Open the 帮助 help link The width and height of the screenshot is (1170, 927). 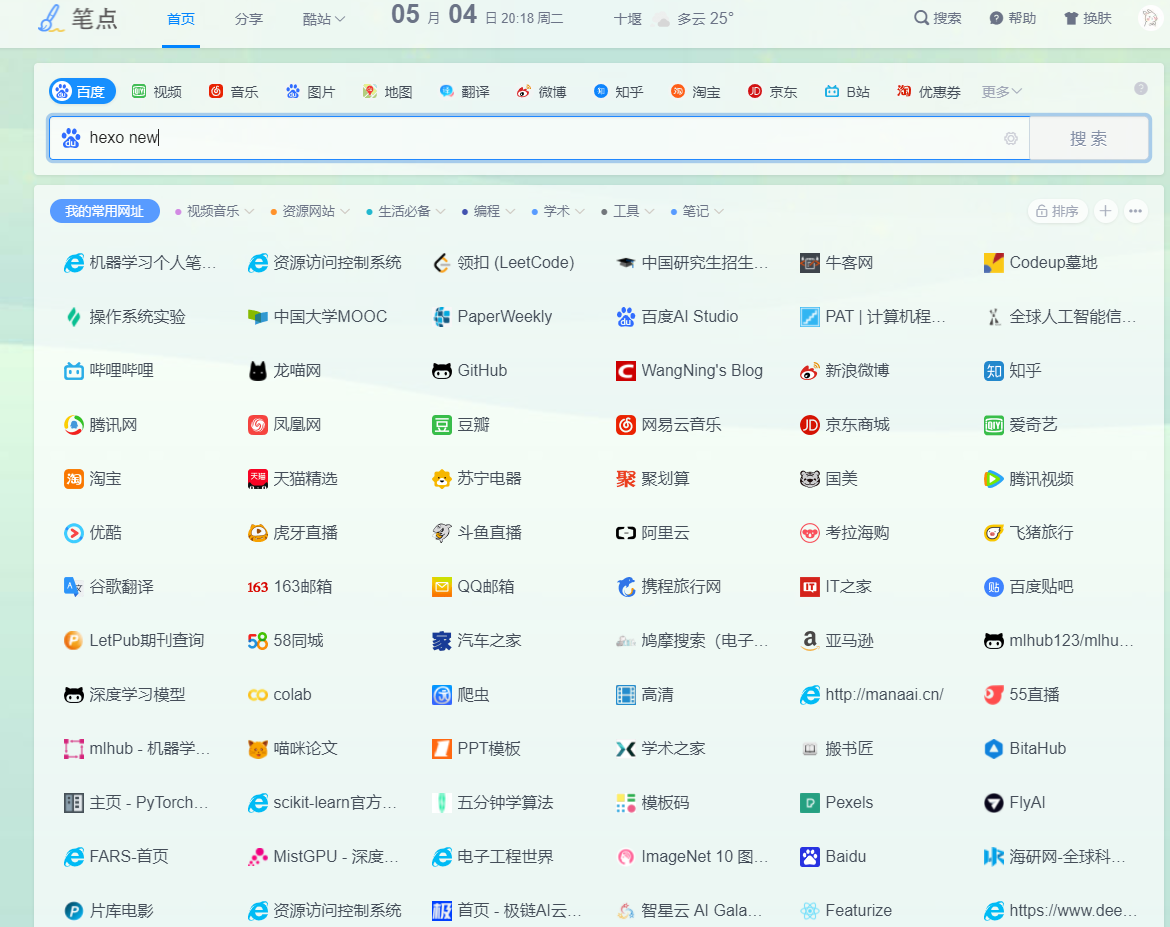click(x=1013, y=19)
